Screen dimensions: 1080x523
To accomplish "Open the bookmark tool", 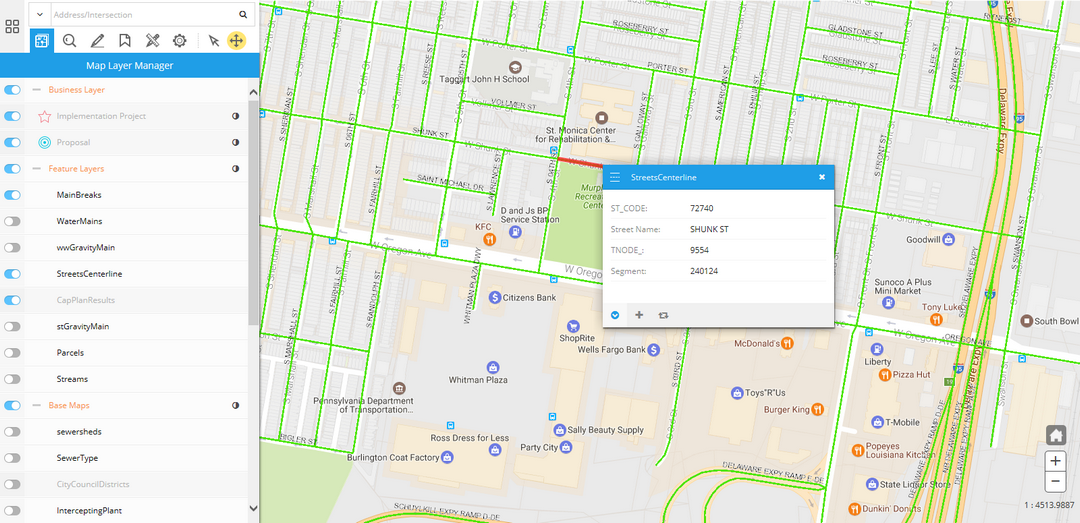I will pos(125,41).
